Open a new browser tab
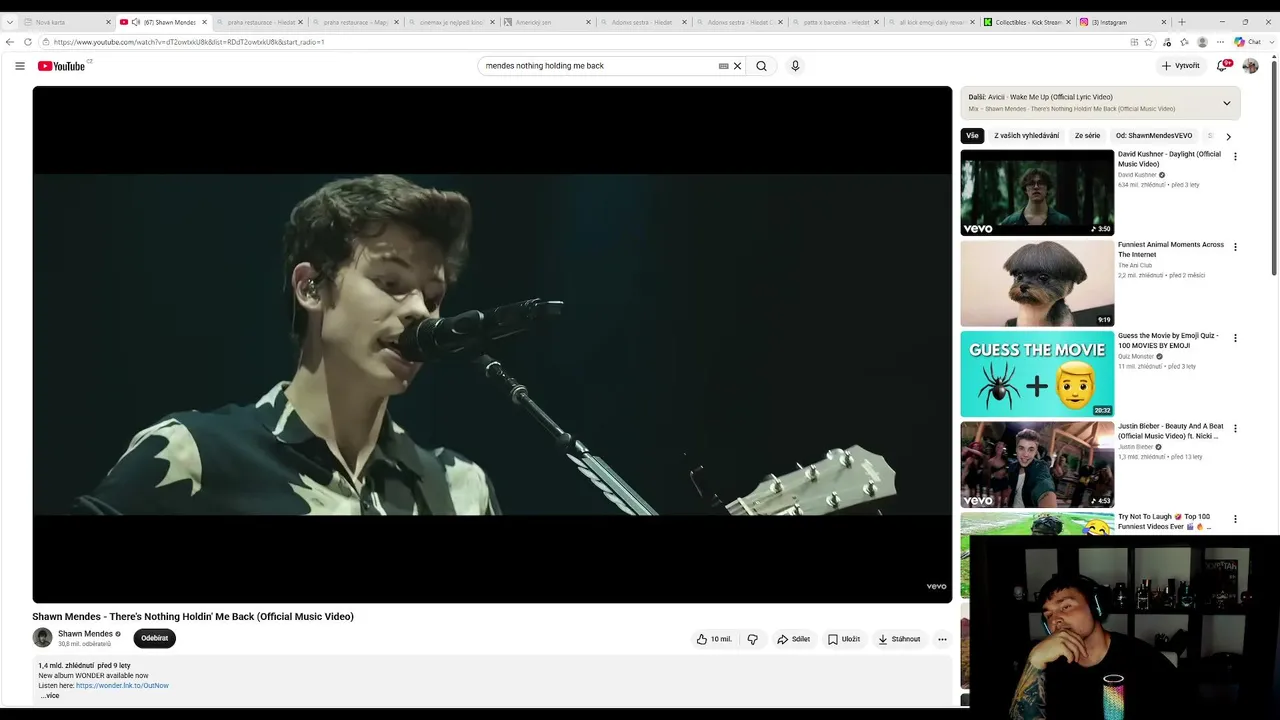This screenshot has width=1280, height=720. [1182, 22]
